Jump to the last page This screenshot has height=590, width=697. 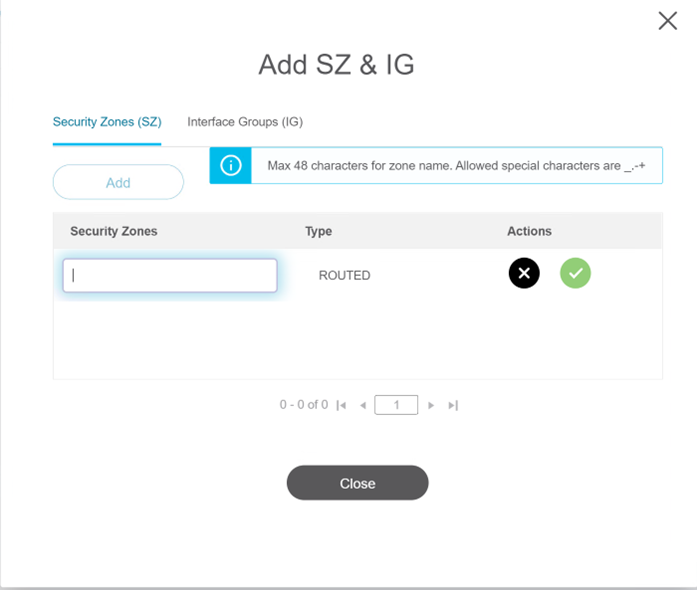point(453,405)
